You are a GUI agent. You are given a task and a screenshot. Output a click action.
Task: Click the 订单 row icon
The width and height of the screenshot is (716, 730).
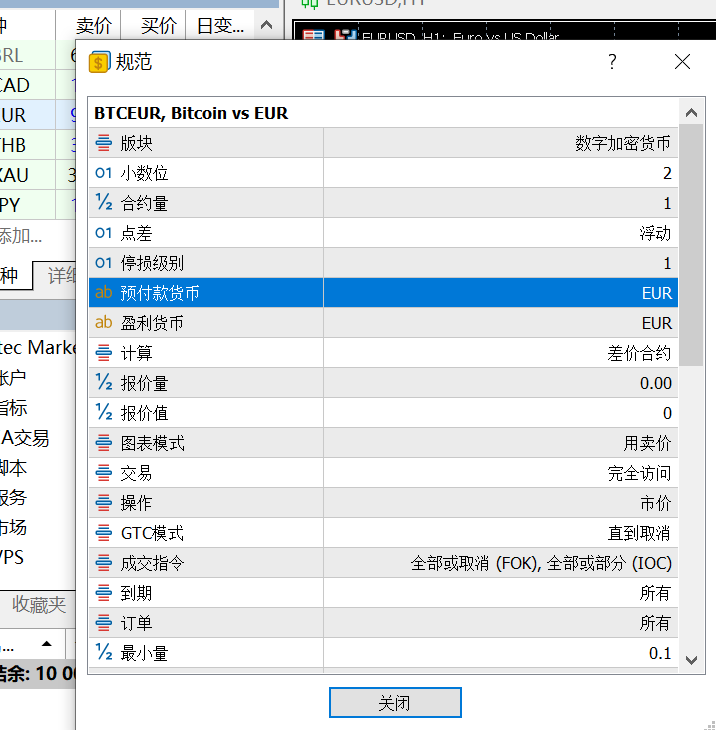click(103, 623)
